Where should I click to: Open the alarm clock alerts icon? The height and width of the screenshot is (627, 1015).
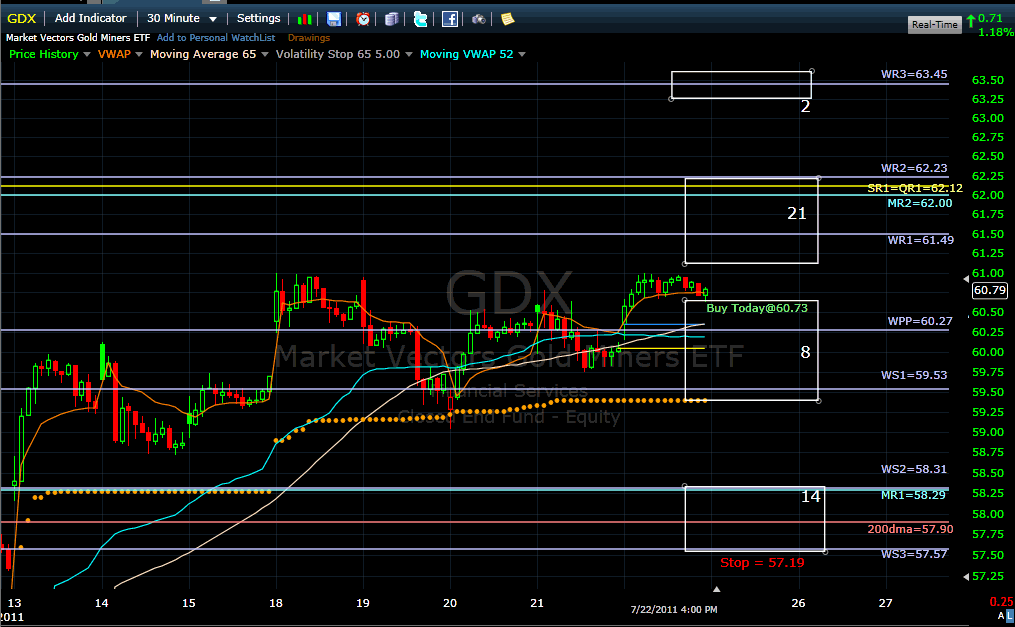tap(363, 19)
